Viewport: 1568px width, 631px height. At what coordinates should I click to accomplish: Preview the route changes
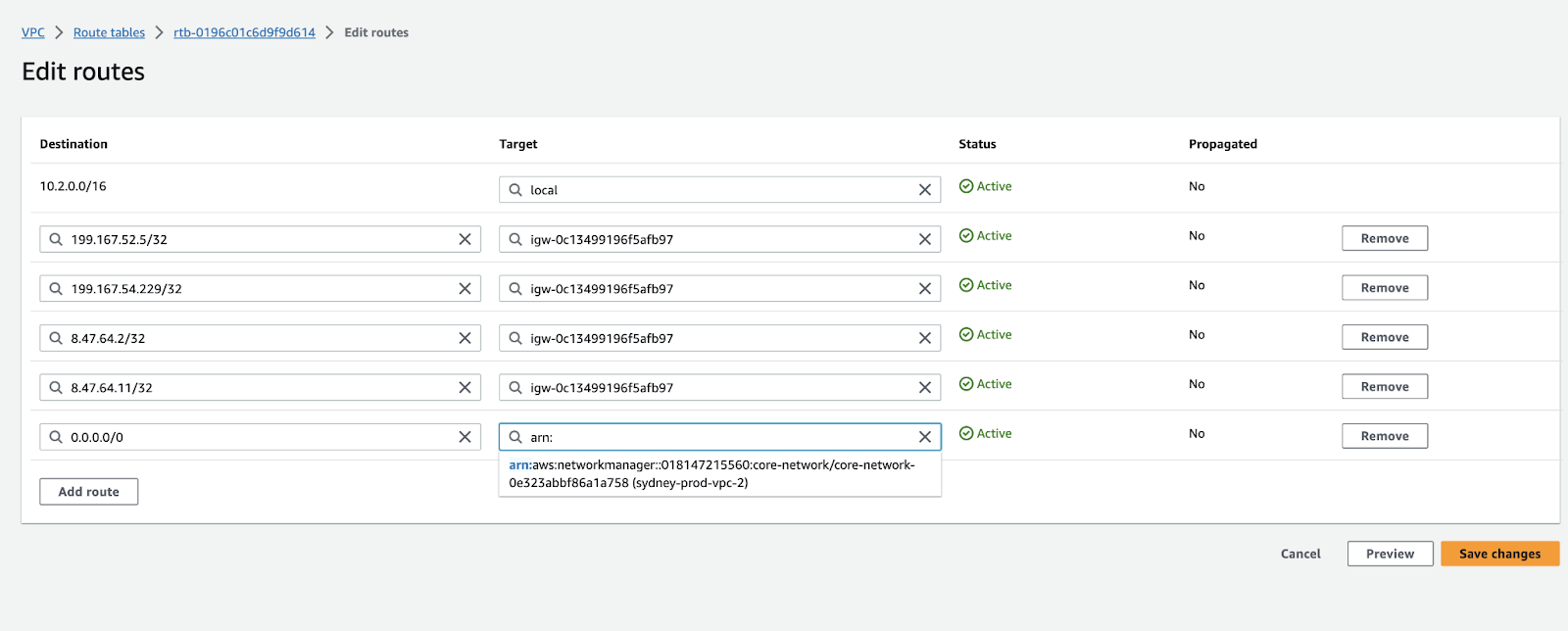[1390, 554]
